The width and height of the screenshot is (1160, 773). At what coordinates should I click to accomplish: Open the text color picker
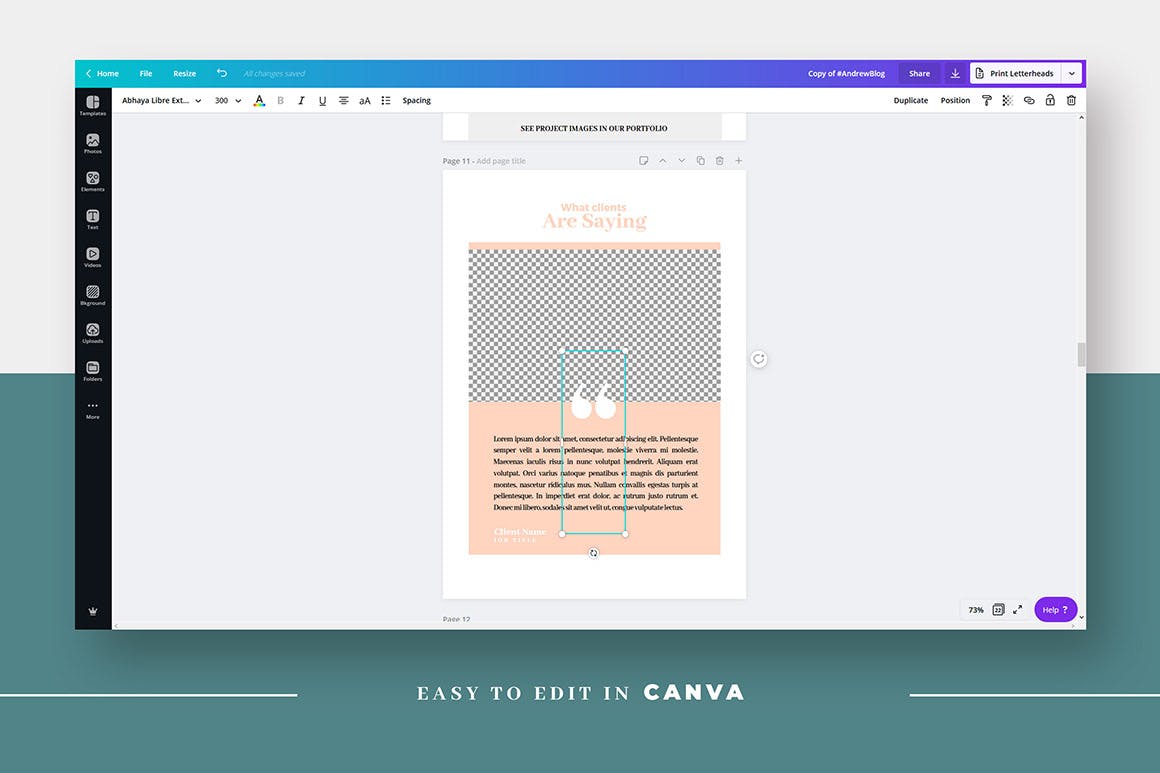pyautogui.click(x=259, y=100)
